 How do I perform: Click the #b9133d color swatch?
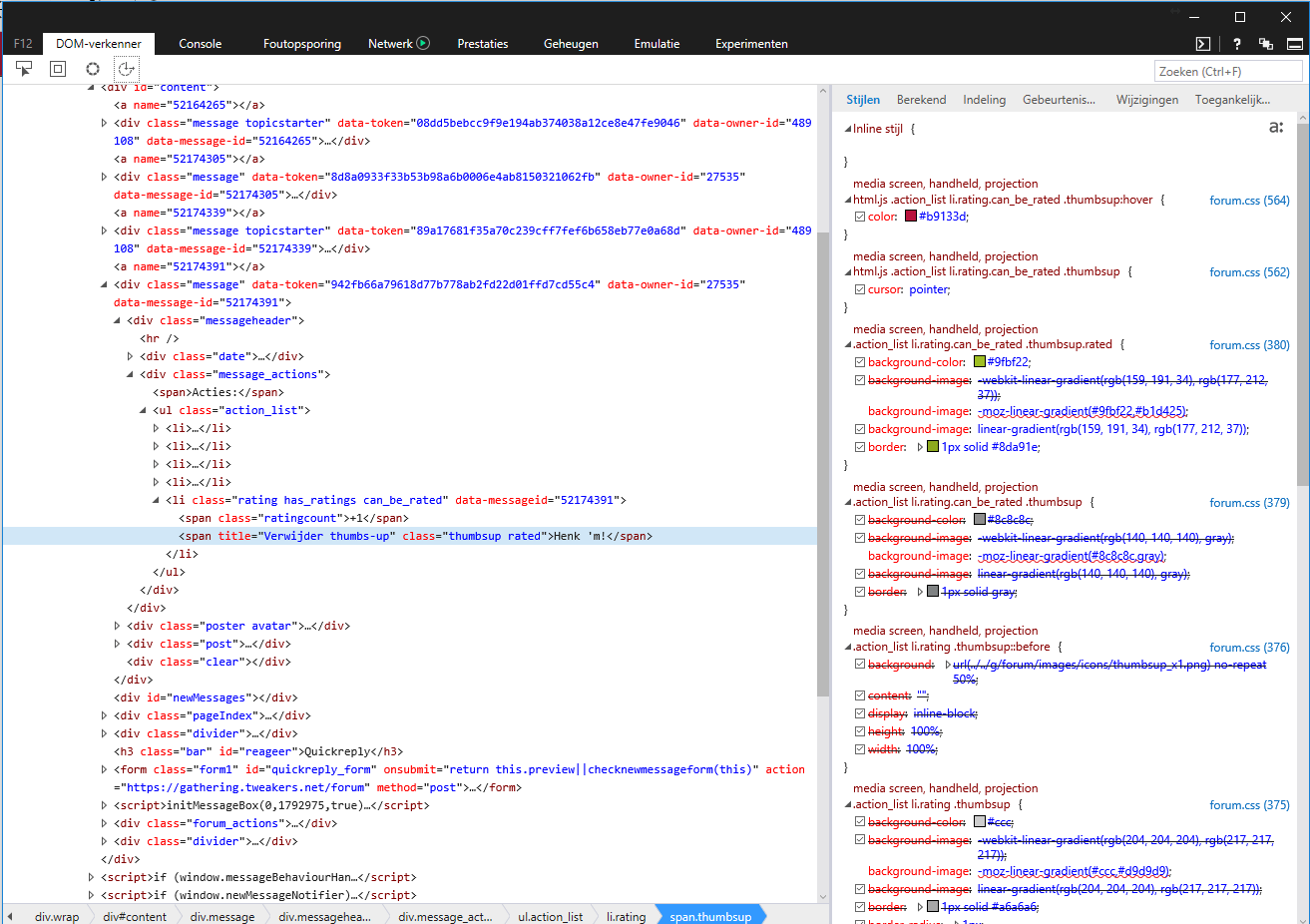[x=911, y=217]
